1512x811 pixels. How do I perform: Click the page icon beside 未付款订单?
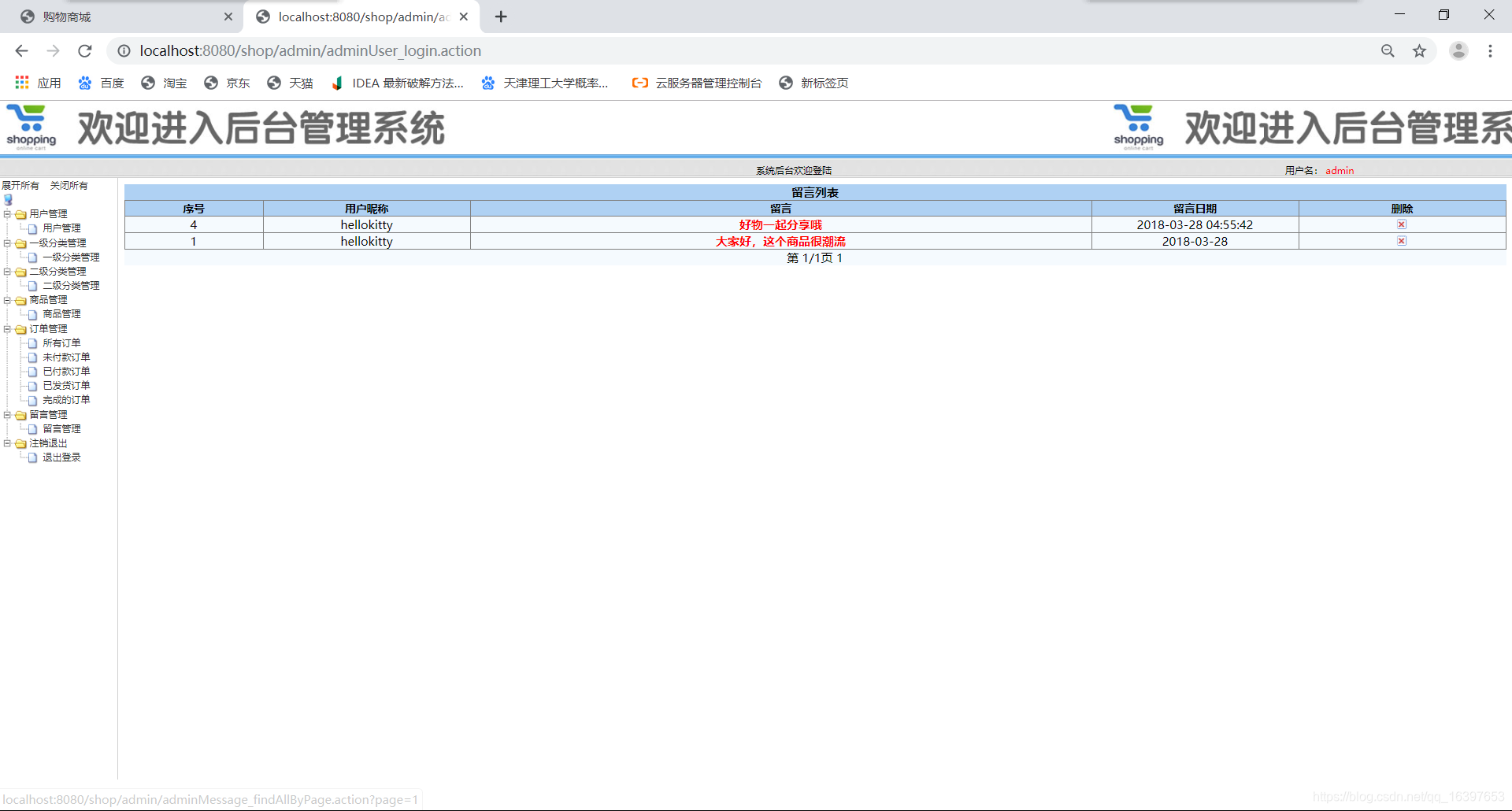click(x=32, y=357)
